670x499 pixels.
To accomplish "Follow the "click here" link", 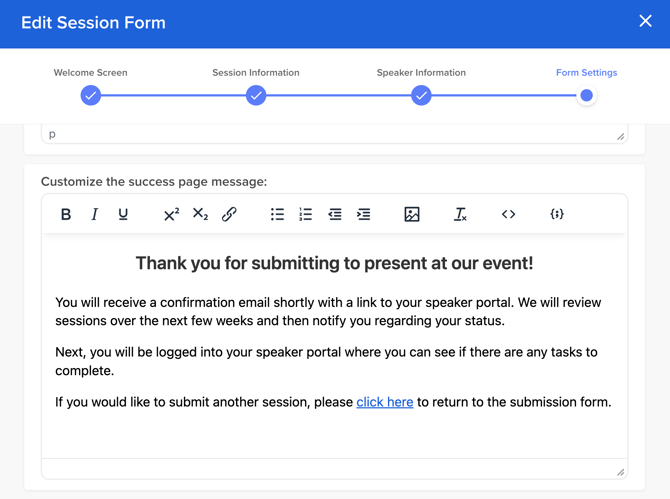I will pyautogui.click(x=385, y=402).
